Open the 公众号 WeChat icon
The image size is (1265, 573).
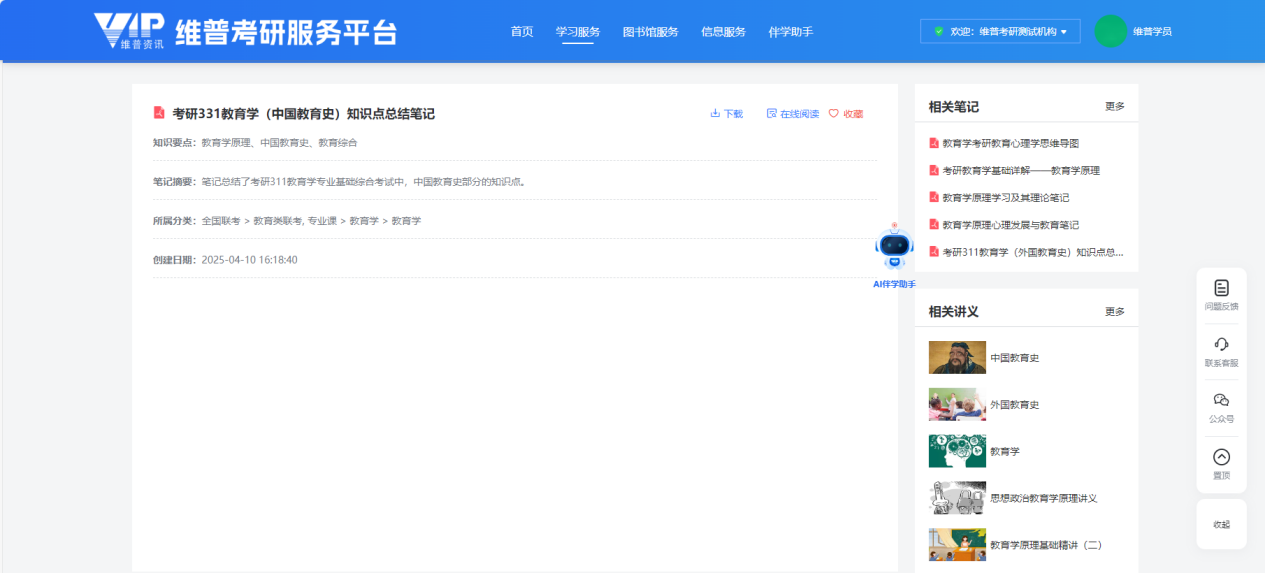click(1221, 400)
